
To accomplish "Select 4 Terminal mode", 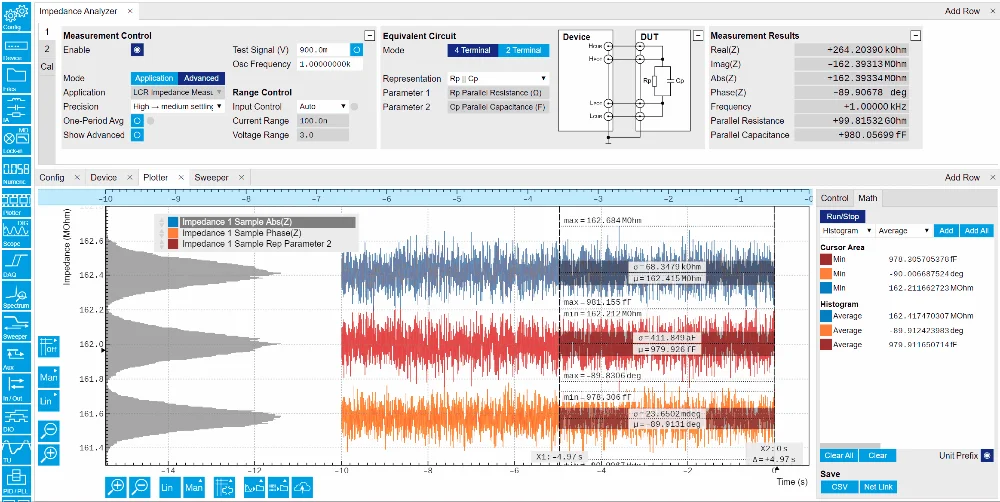I will point(472,50).
